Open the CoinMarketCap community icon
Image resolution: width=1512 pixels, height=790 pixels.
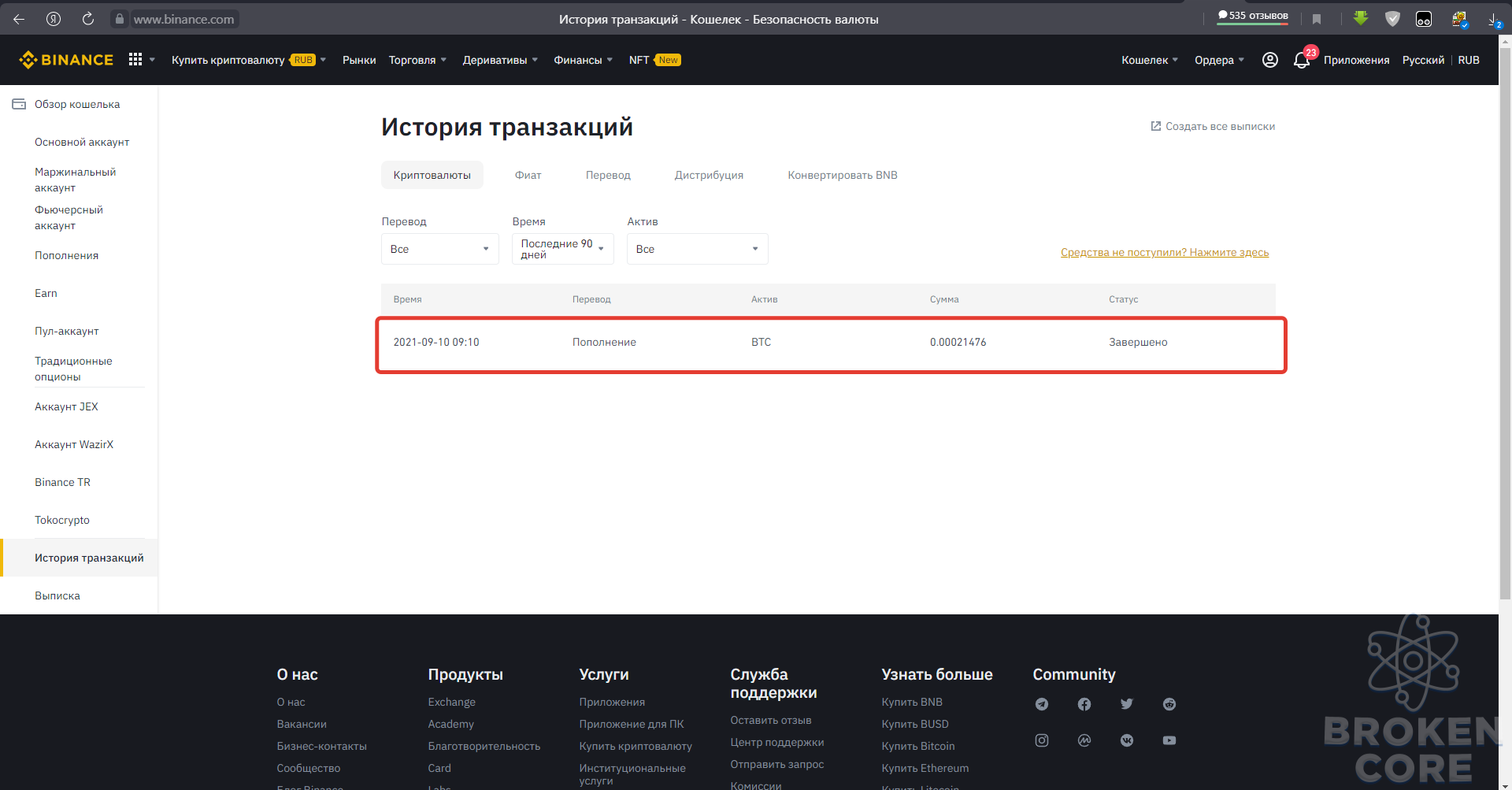[1084, 740]
